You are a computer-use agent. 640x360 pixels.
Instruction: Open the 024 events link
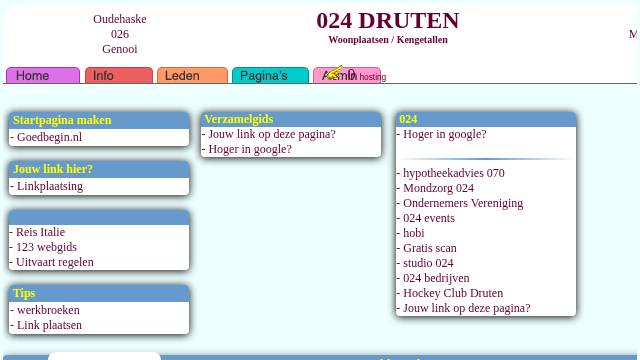[429, 218]
